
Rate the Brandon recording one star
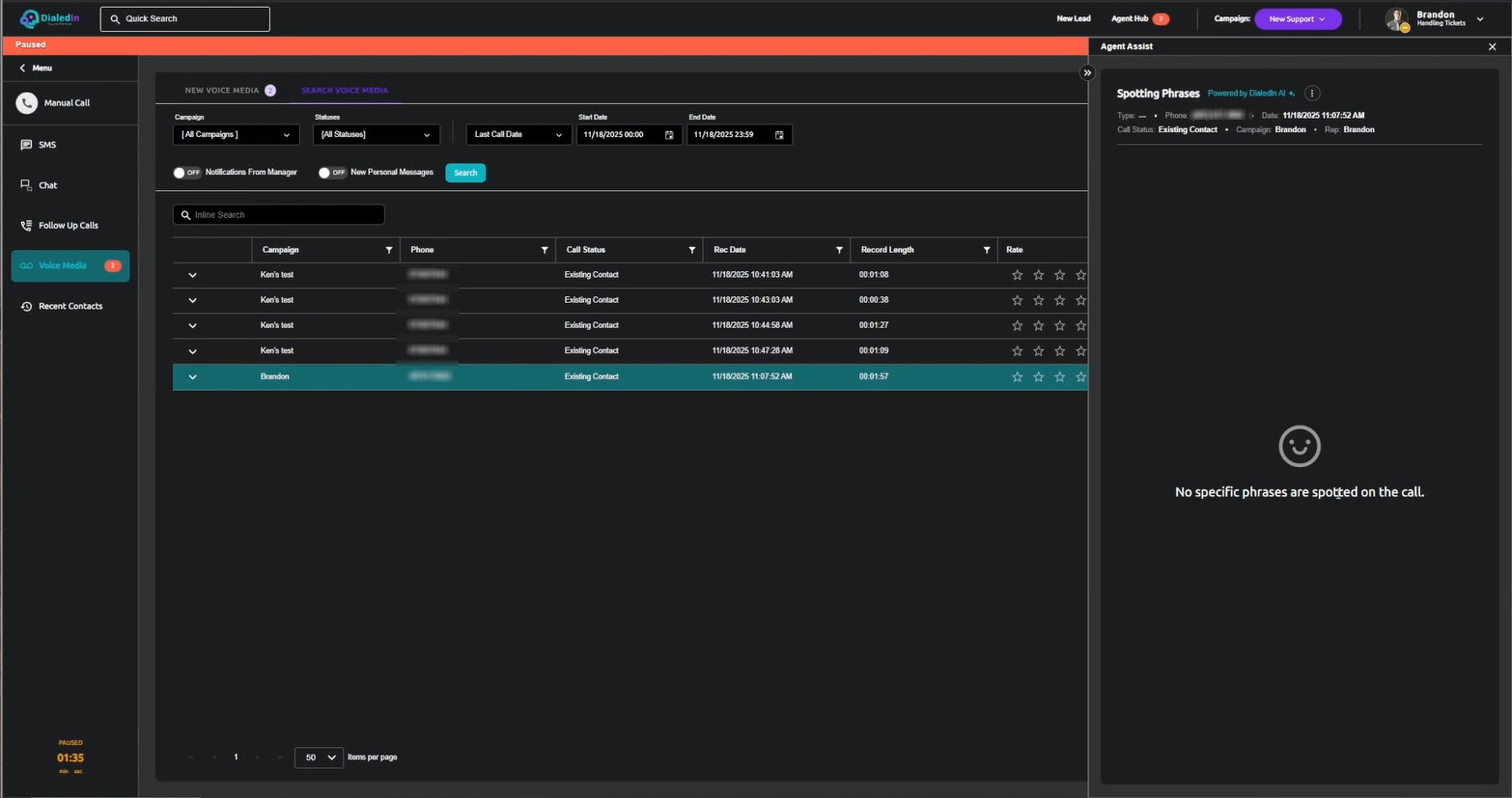click(1017, 377)
